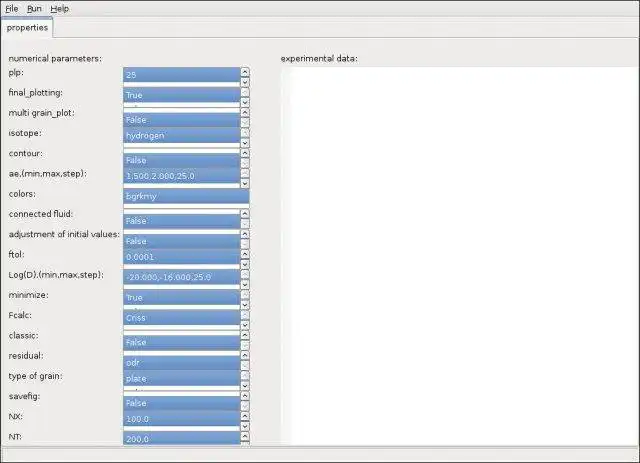The height and width of the screenshot is (463, 640).
Task: Select the 200.0 NT value
Action: [x=182, y=439]
